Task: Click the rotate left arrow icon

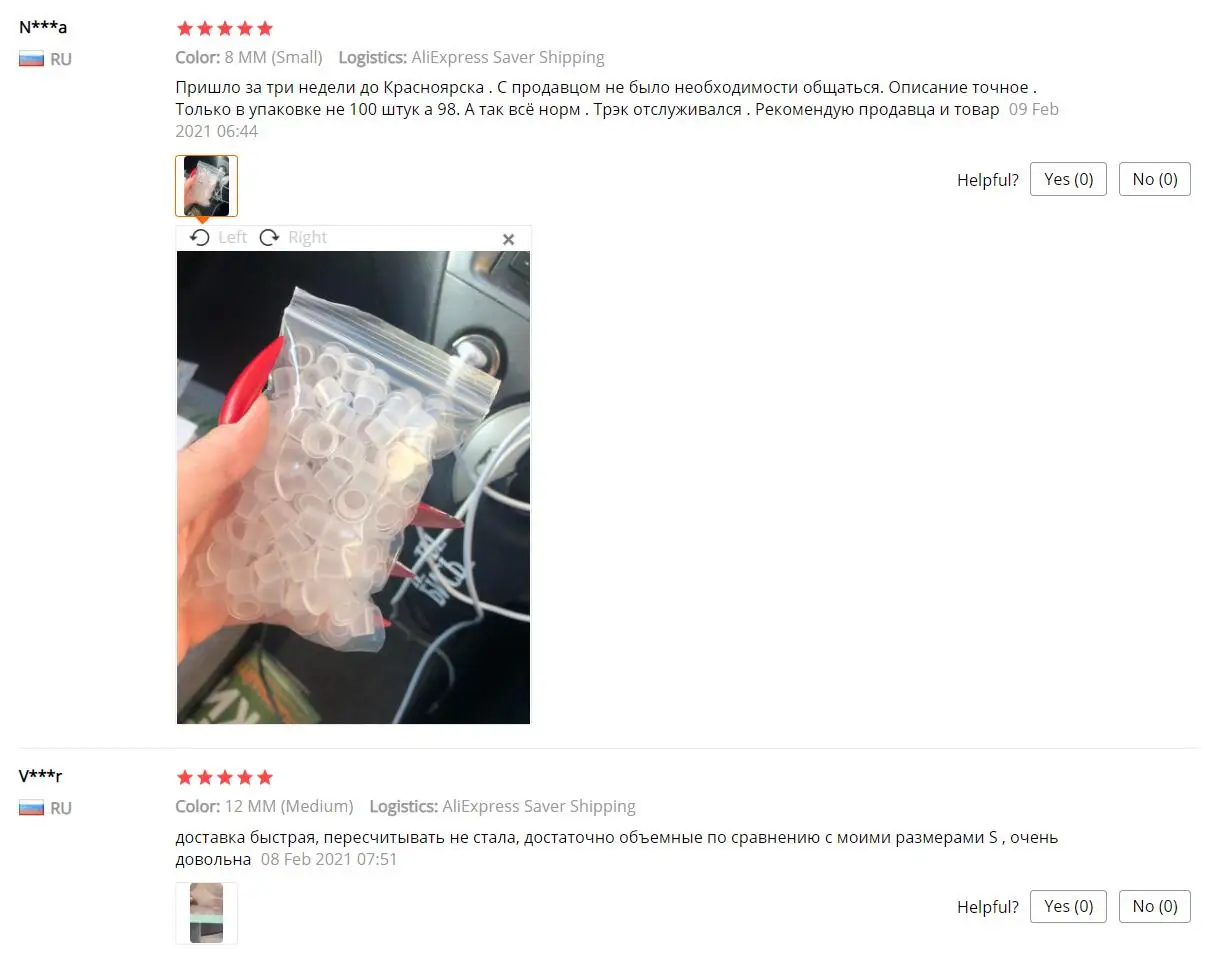Action: coord(200,237)
